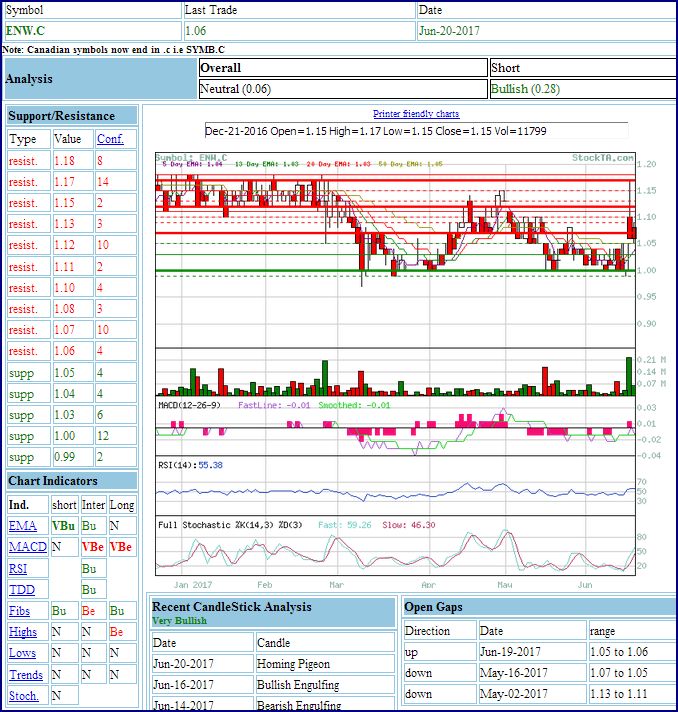This screenshot has width=678, height=712.
Task: Select the resistance value 1.07
Action: [64, 330]
